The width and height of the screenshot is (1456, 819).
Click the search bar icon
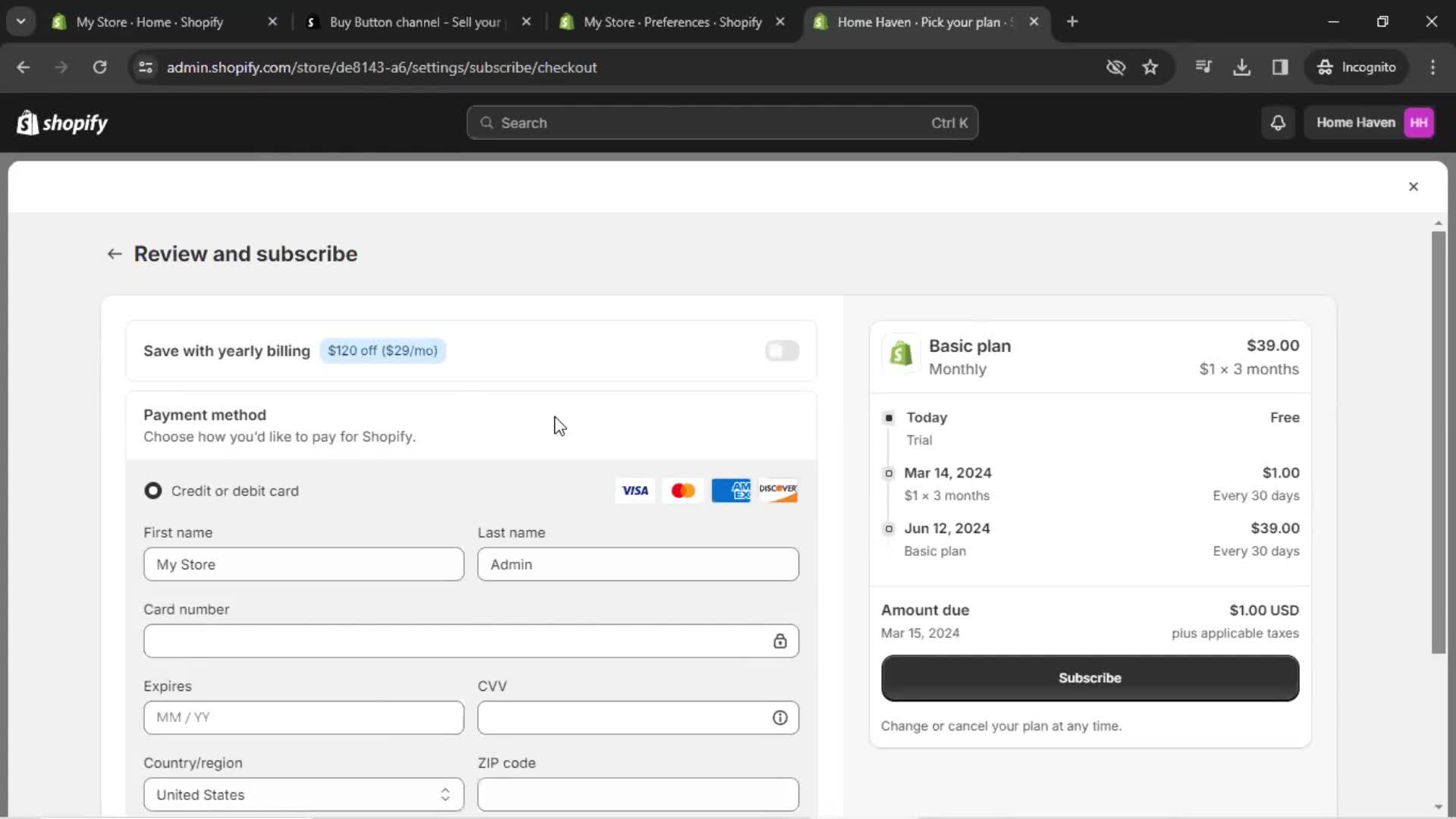487,122
